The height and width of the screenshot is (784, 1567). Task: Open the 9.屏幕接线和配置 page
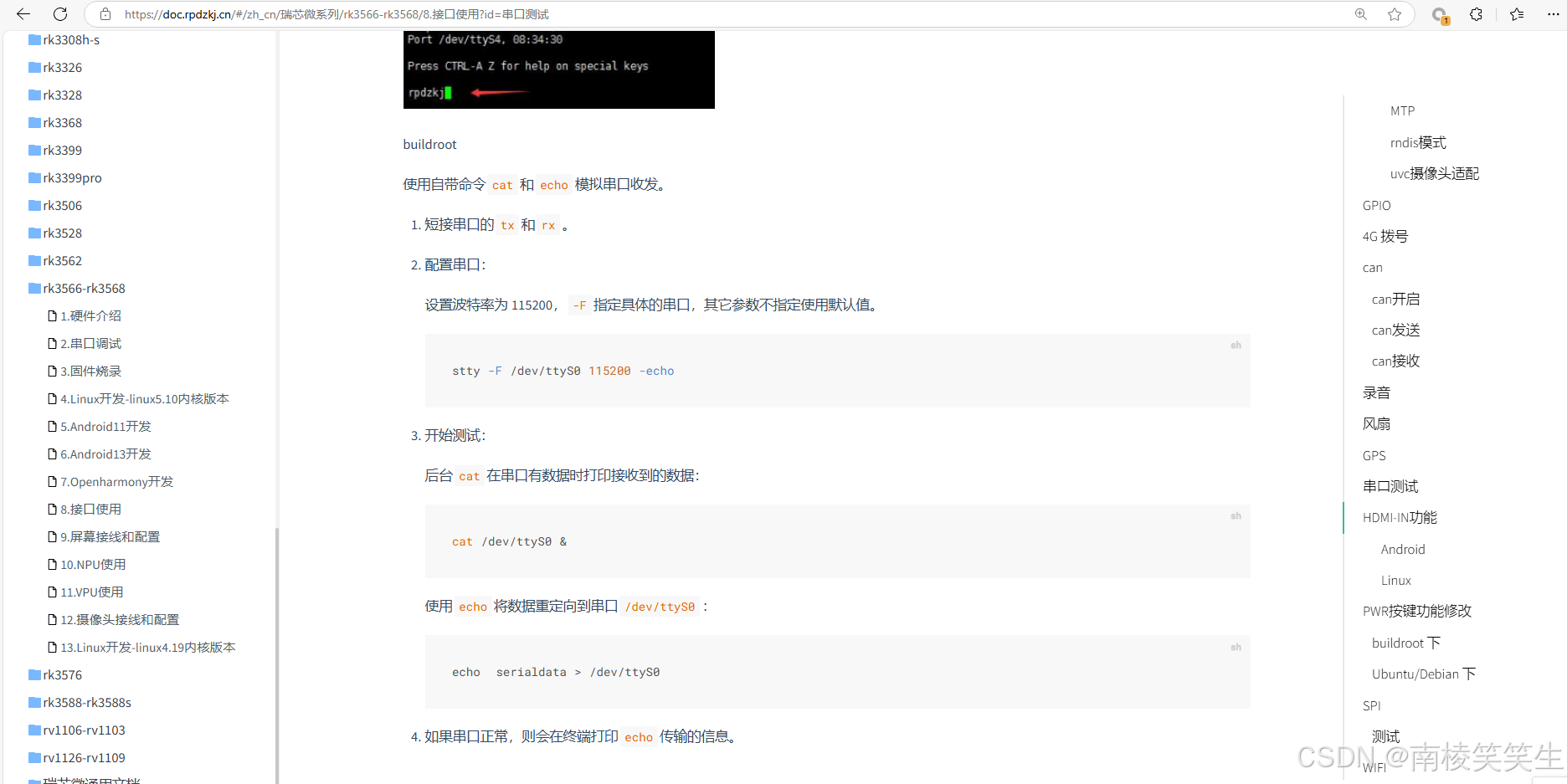[x=104, y=536]
